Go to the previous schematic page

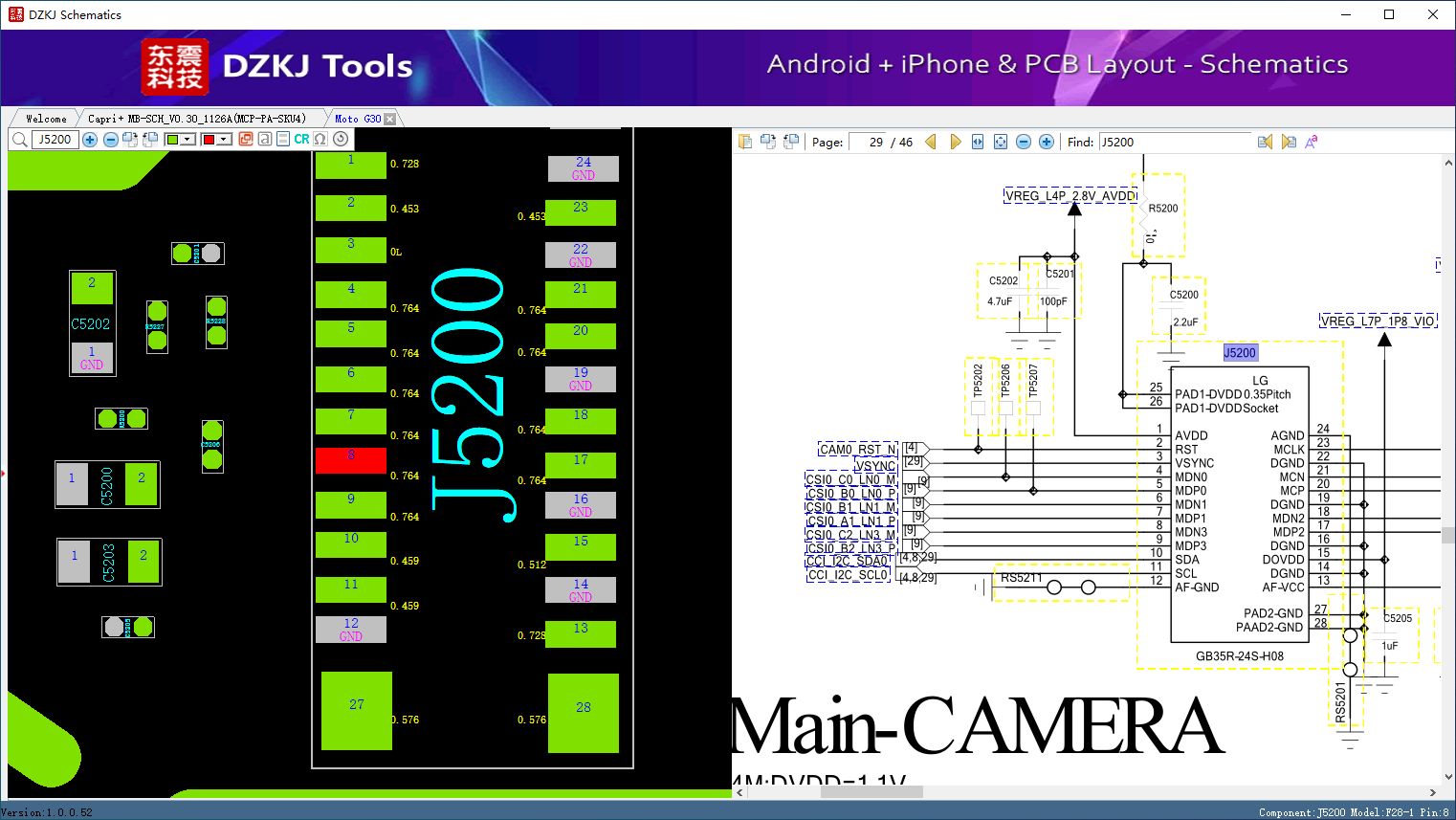tap(931, 142)
